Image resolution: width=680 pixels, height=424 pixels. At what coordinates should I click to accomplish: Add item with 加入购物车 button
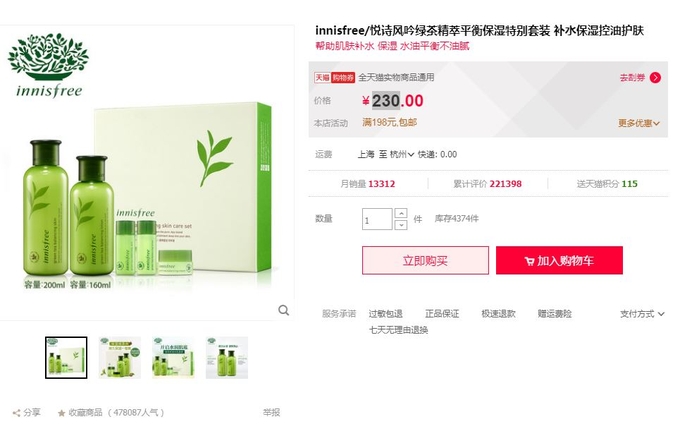[x=559, y=261]
